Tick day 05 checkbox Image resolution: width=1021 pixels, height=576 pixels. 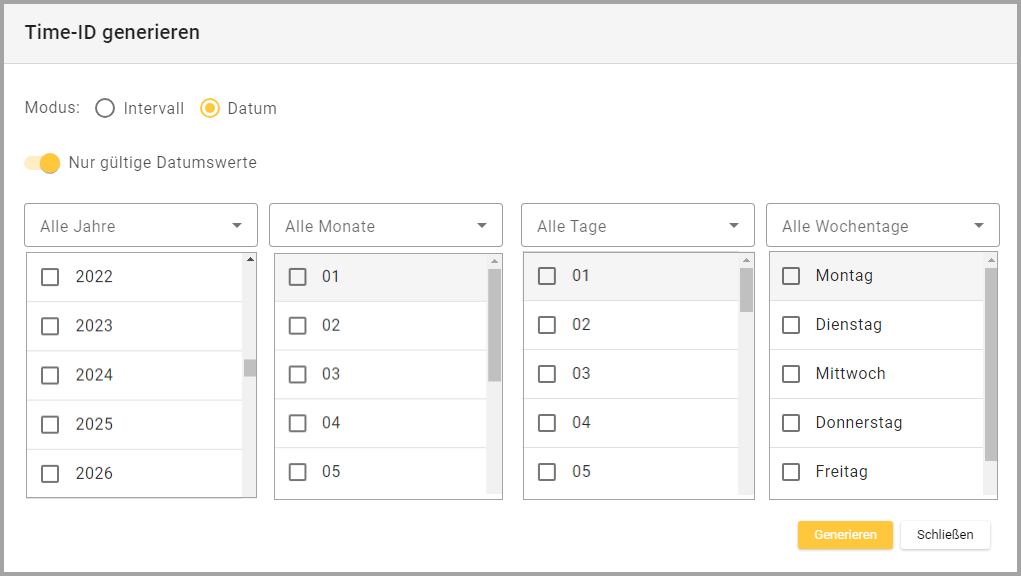(547, 472)
